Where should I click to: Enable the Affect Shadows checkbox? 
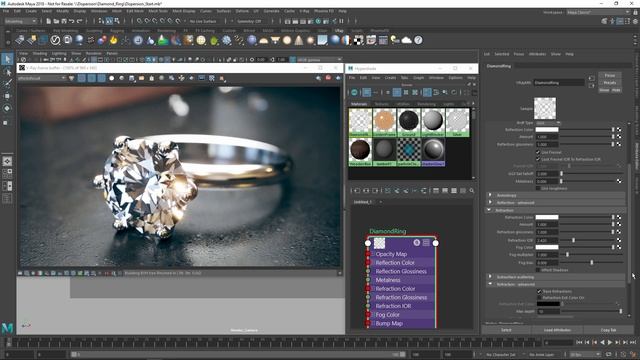[x=538, y=270]
